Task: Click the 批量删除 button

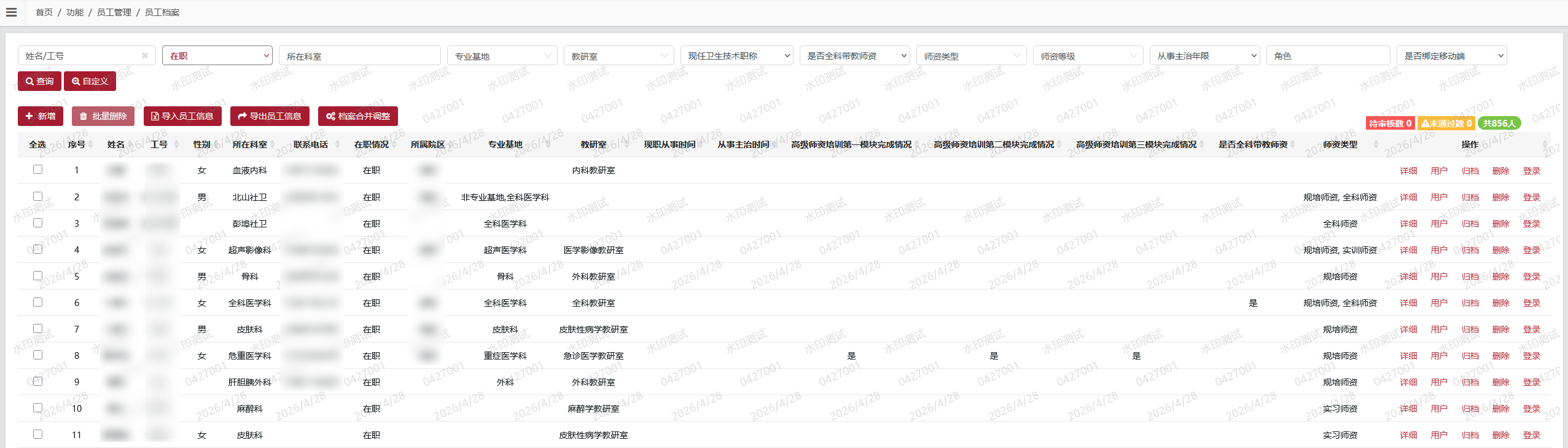Action: pos(103,116)
